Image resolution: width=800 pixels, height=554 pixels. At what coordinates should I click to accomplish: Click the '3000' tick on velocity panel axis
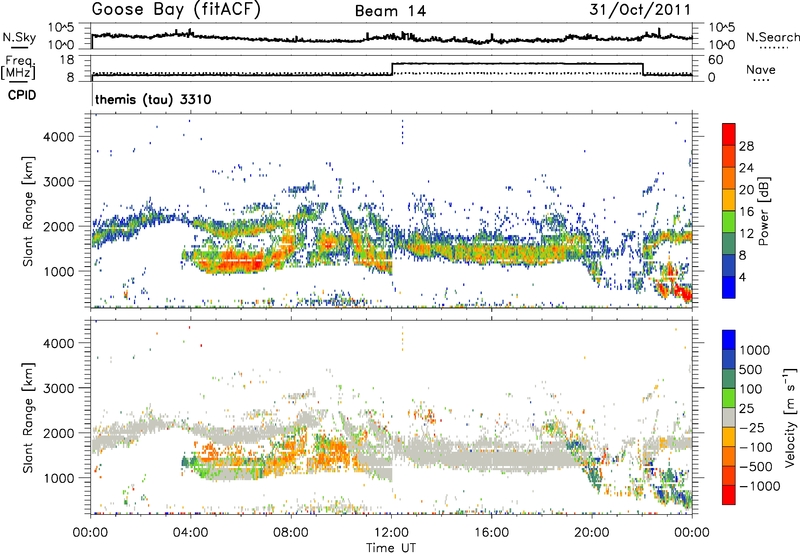[x=58, y=388]
